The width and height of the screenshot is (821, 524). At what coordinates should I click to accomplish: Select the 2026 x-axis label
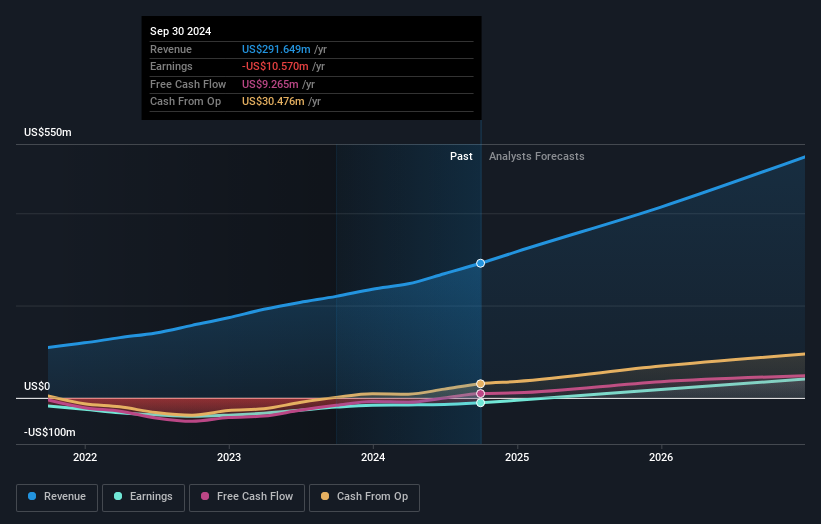[x=661, y=457]
